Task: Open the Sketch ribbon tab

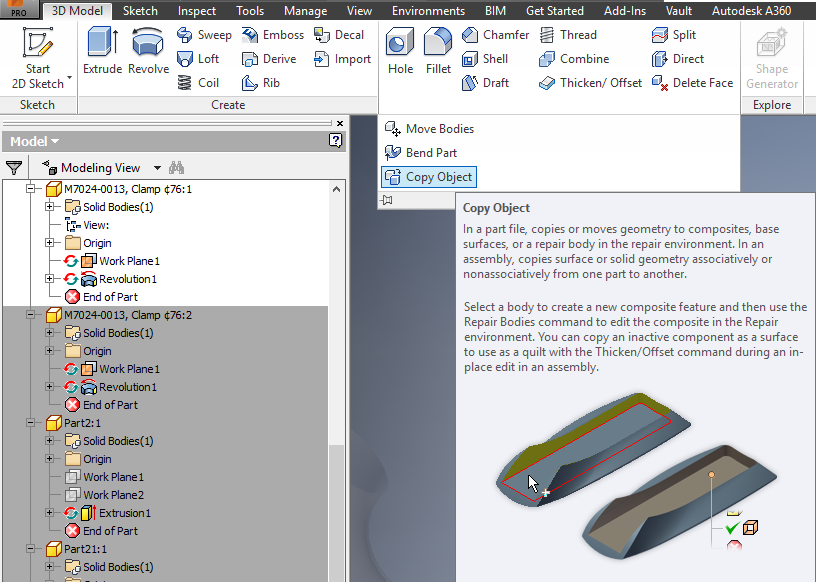Action: point(140,10)
